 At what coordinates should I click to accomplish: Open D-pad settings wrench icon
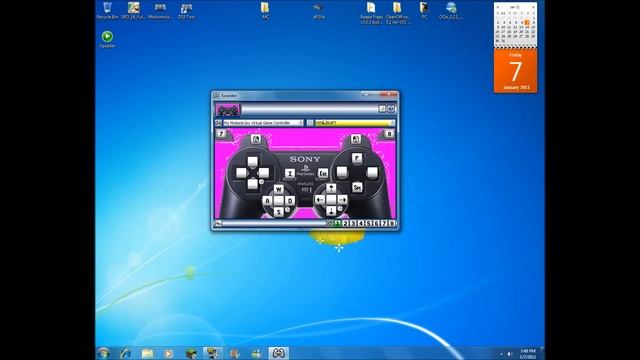click(x=261, y=182)
